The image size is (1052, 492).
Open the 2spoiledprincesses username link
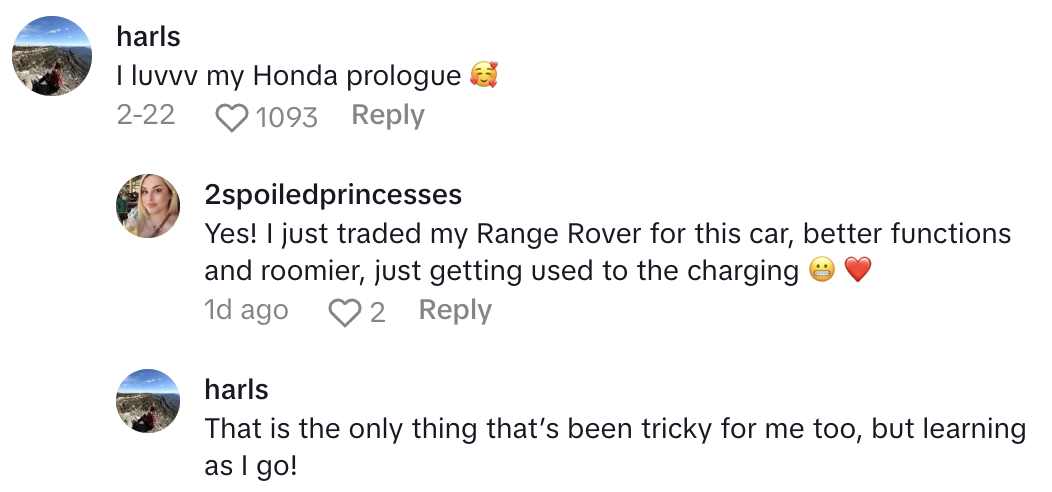pos(333,193)
